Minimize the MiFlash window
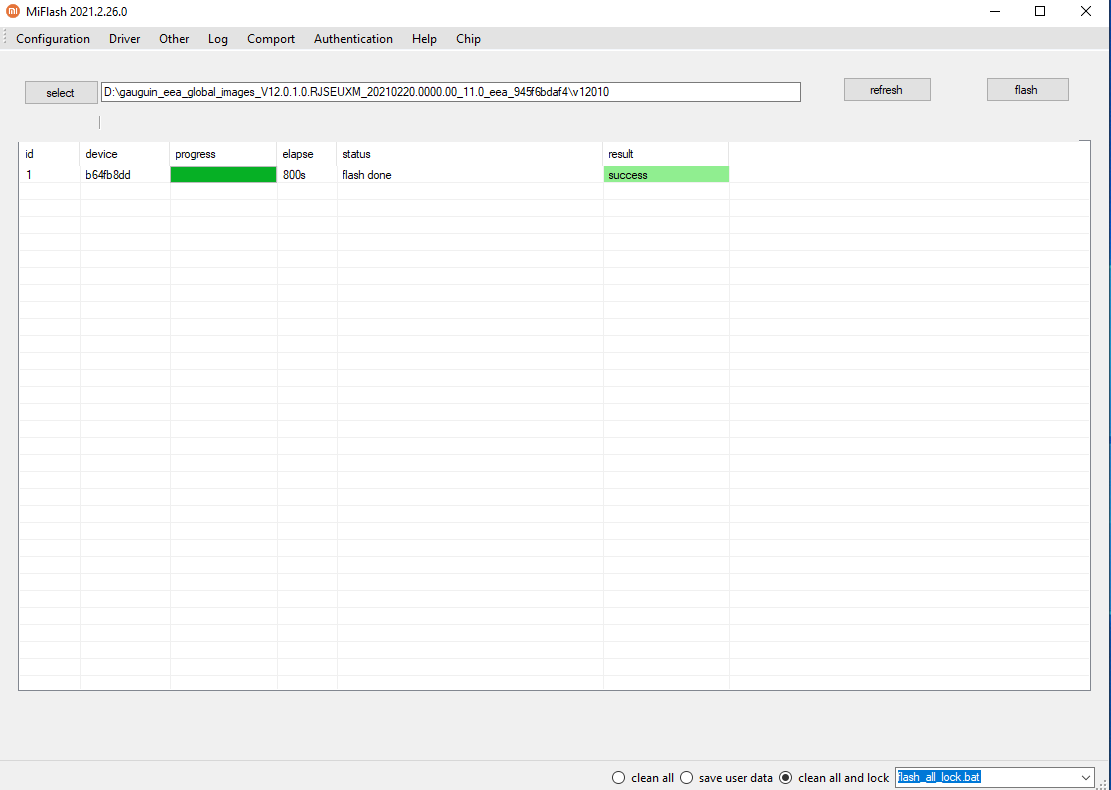This screenshot has height=790, width=1111. (x=996, y=11)
